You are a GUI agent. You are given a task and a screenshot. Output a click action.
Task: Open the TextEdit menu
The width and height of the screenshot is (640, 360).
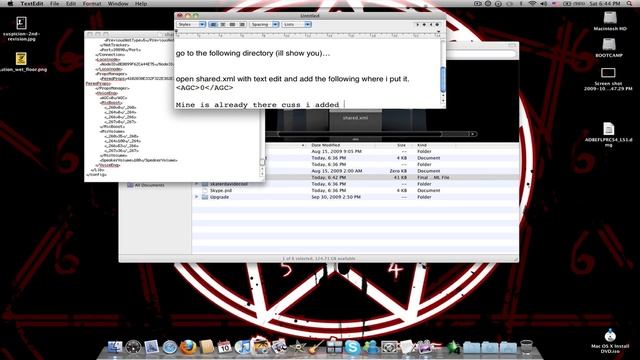32,3
